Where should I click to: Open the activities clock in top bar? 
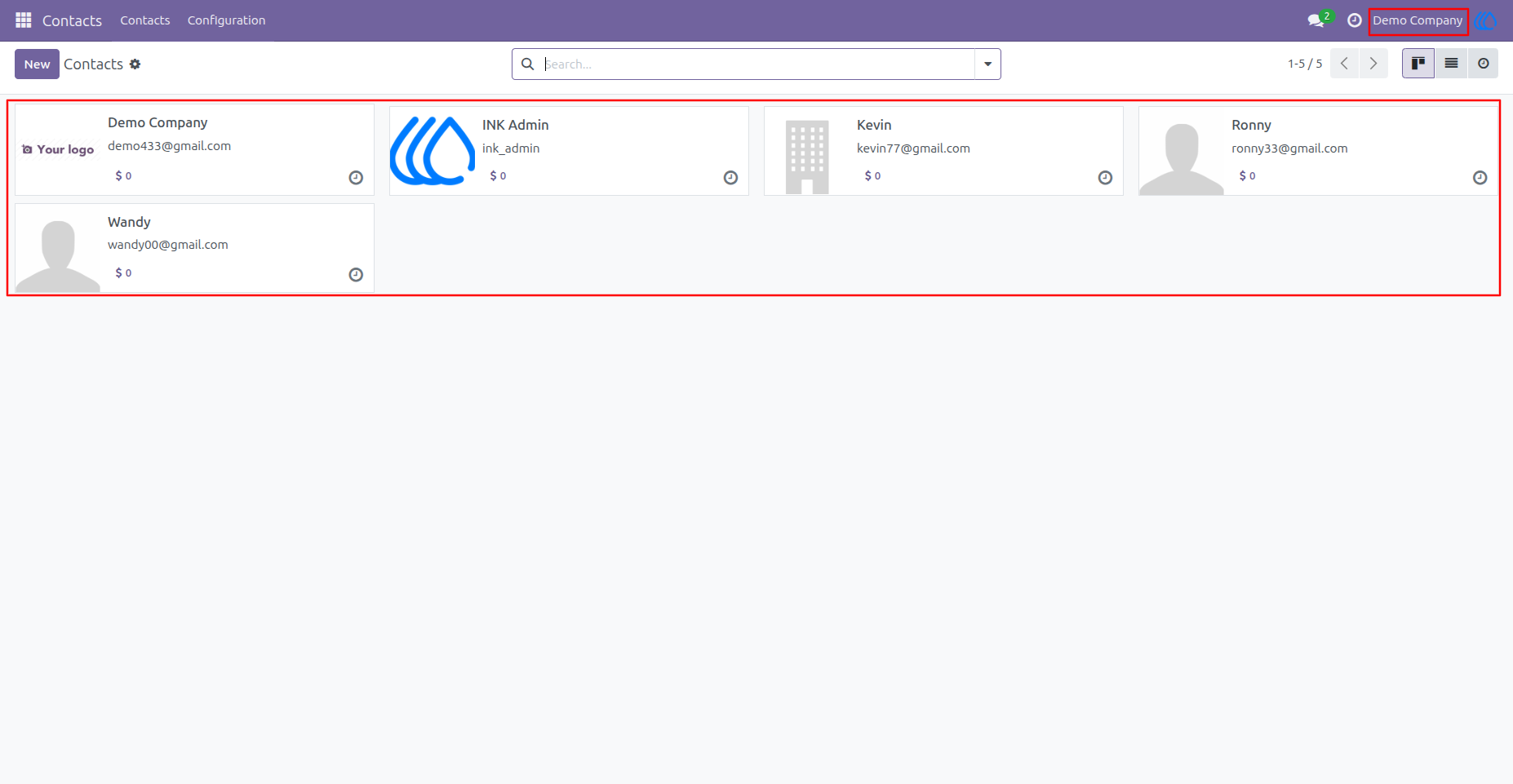click(x=1355, y=20)
